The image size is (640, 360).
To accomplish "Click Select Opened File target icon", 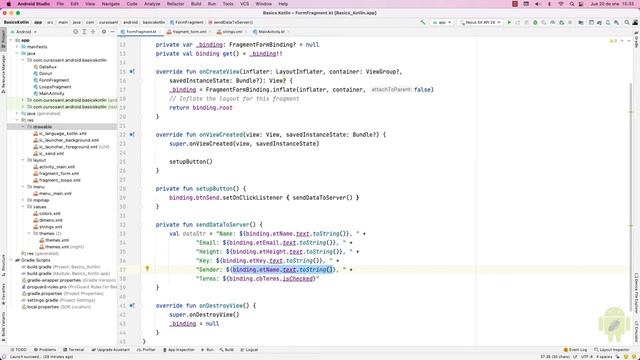I will (76, 31).
